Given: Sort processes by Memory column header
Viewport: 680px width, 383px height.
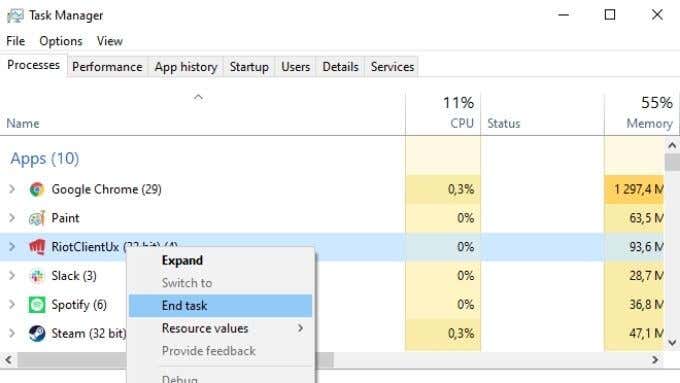Looking at the screenshot, I should (x=641, y=113).
